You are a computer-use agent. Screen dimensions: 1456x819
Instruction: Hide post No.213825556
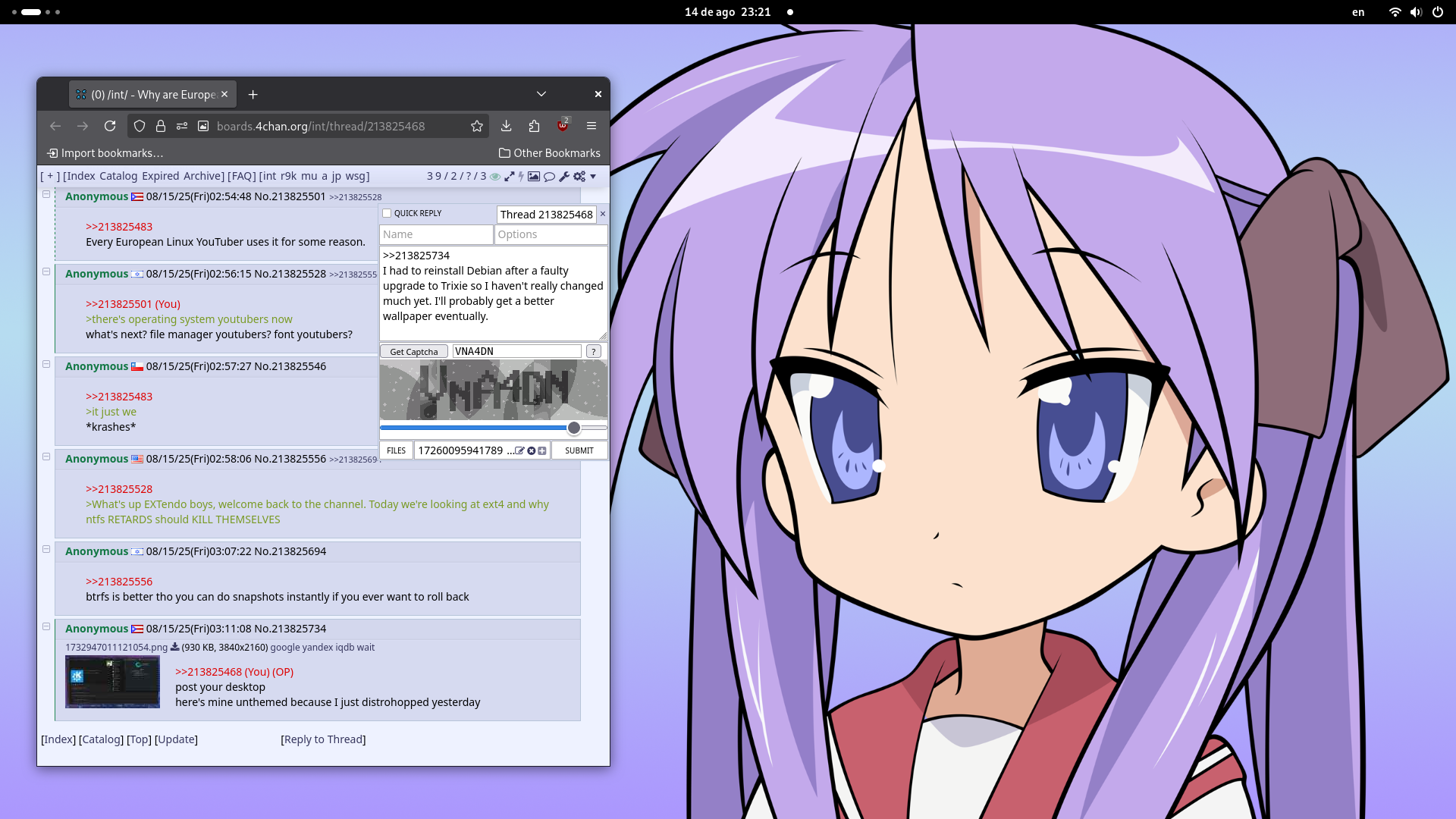click(46, 457)
